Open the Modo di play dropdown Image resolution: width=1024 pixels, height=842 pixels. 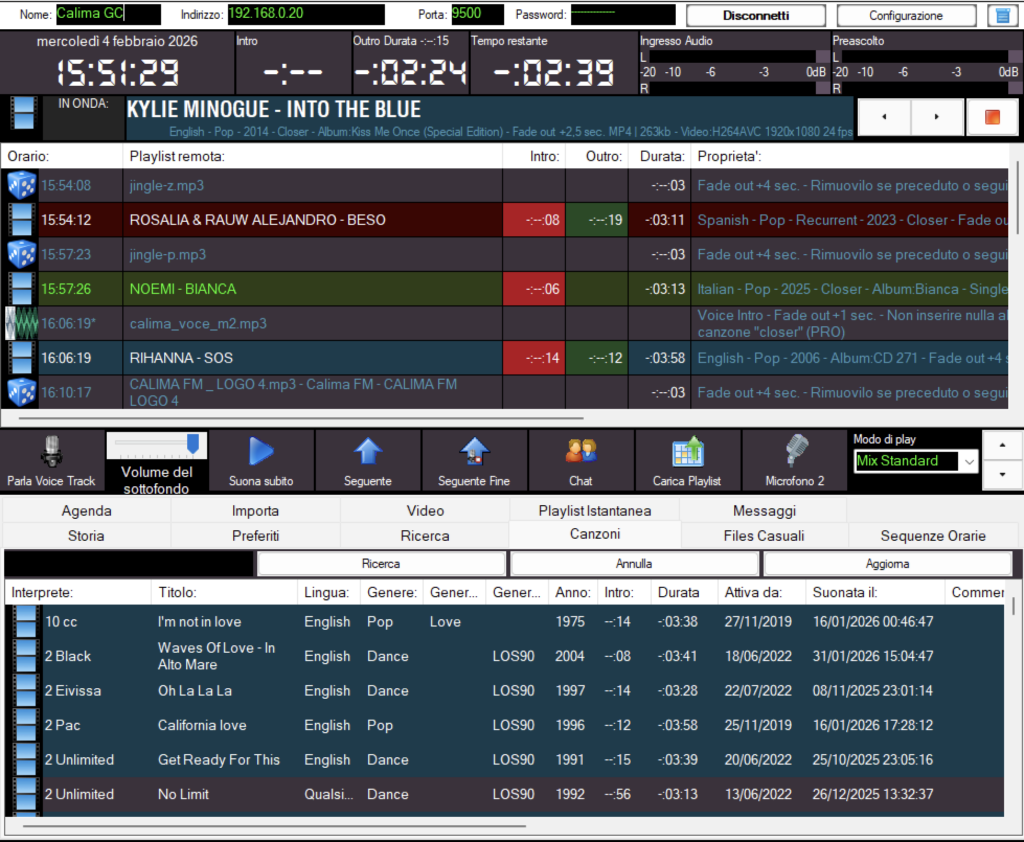[968, 461]
